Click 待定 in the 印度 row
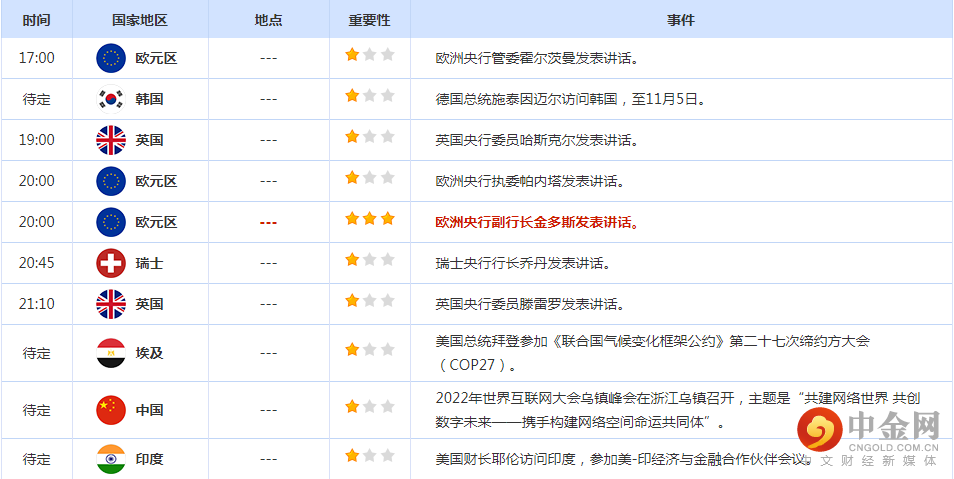Viewport: 954px width, 479px height. coord(37,459)
